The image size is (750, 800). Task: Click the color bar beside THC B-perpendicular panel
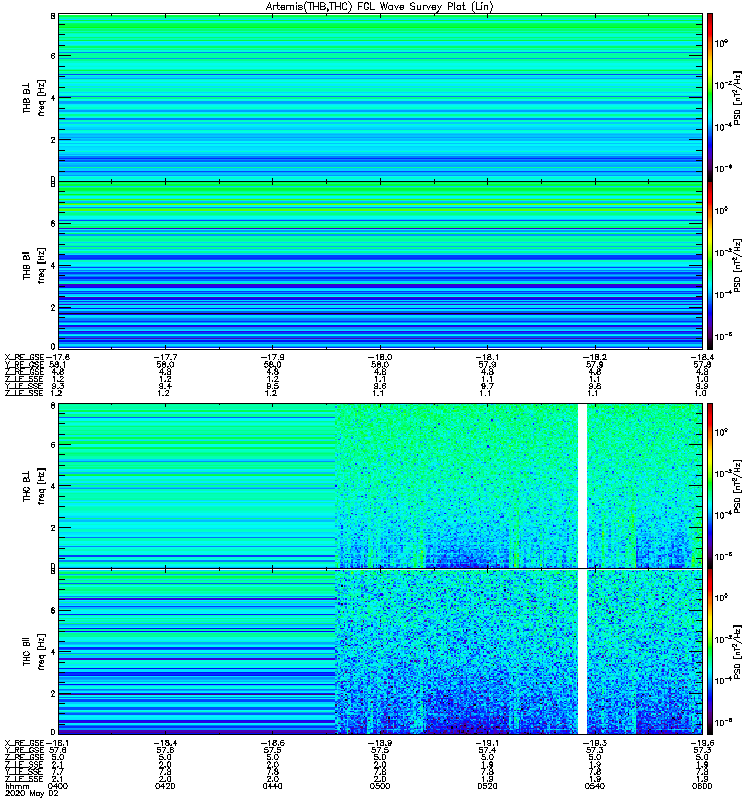710,486
